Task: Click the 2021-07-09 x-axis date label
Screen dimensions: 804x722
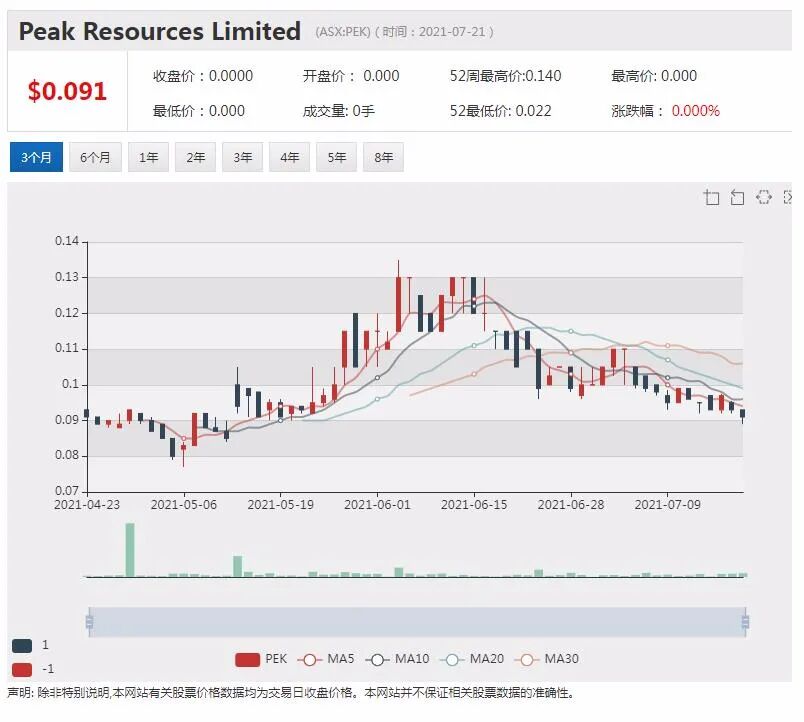Action: point(668,505)
